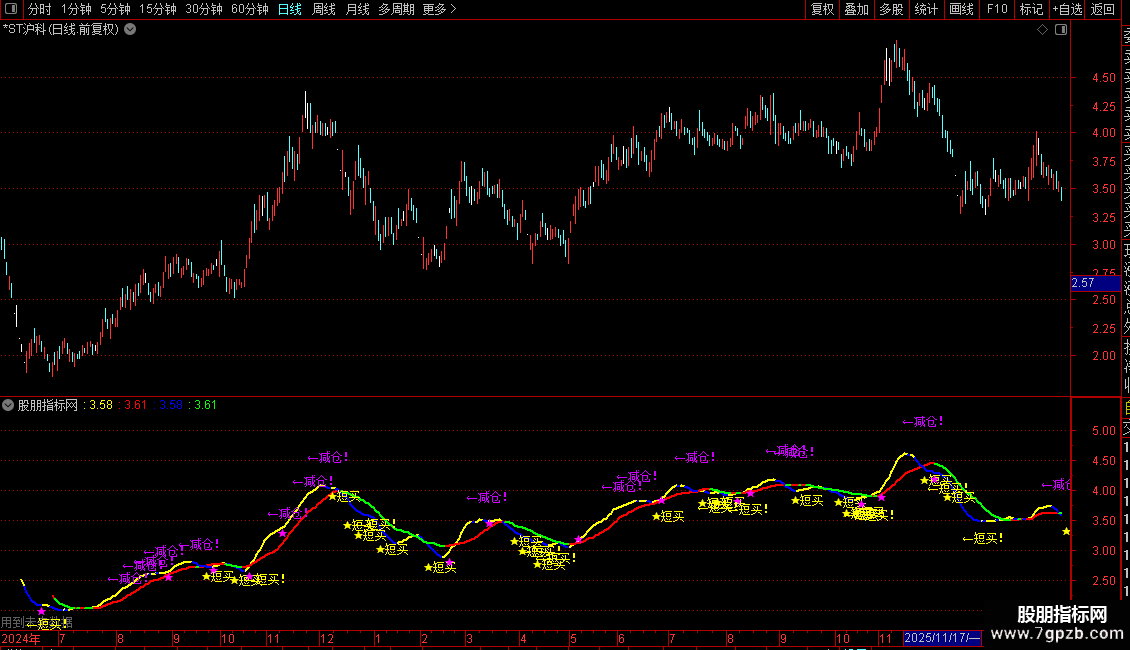Click the 4.50 price axis label in main chart
This screenshot has height=650, width=1130.
tap(1104, 78)
